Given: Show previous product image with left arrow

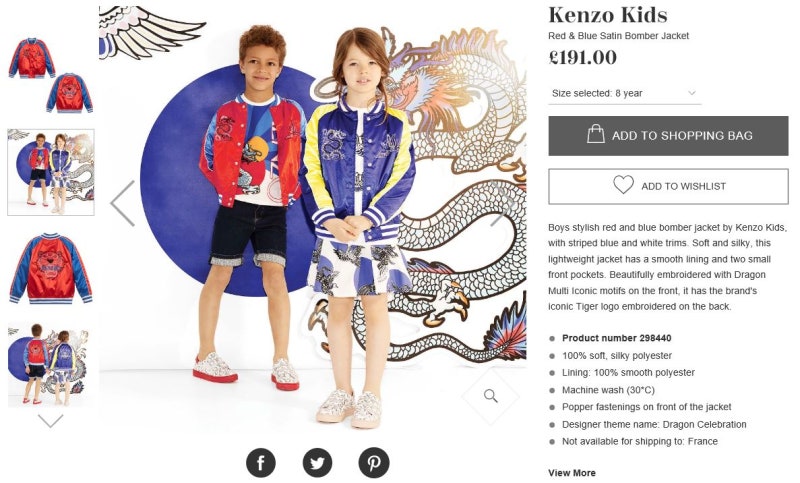Looking at the screenshot, I should pyautogui.click(x=122, y=203).
